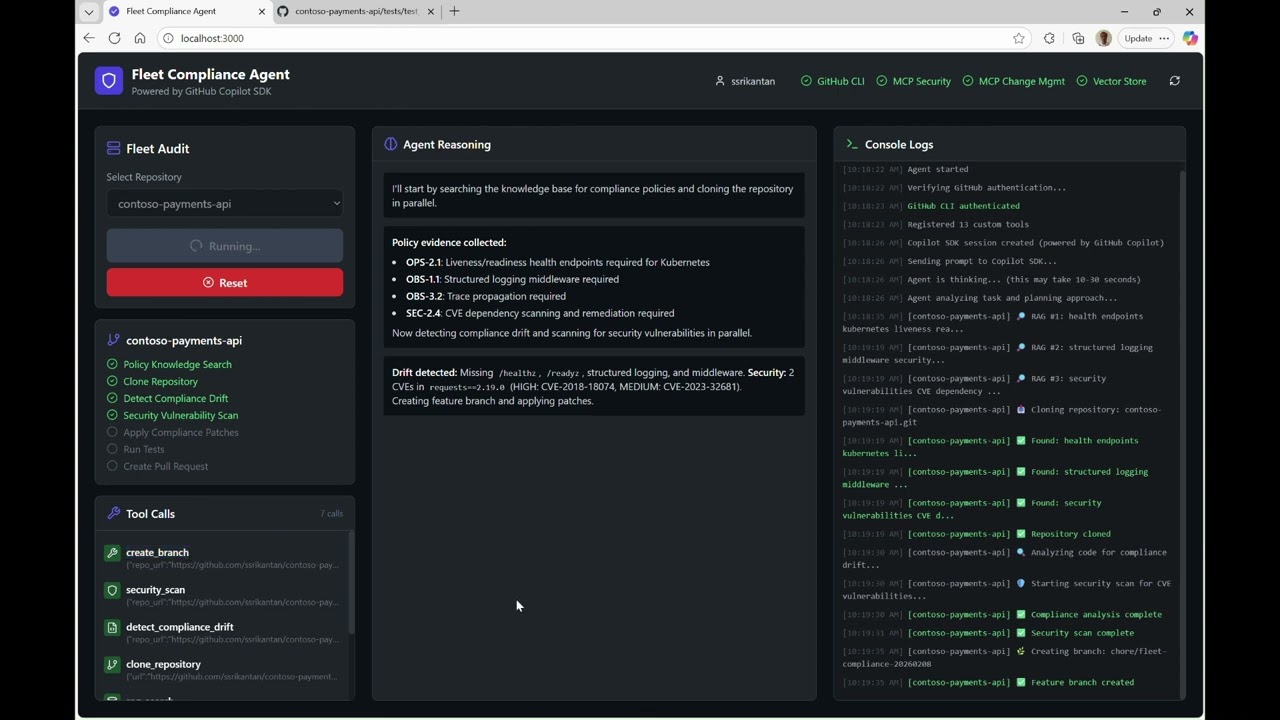Open the Select Repository dropdown
Image resolution: width=1280 pixels, height=720 pixels.
click(225, 203)
